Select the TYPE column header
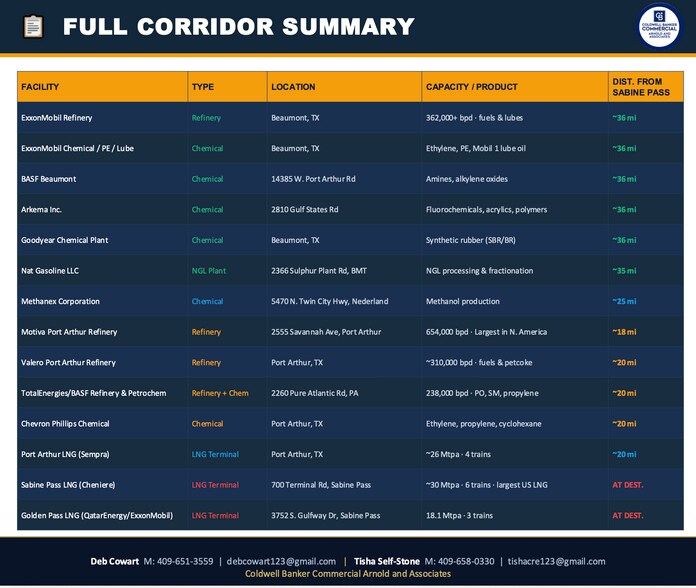Screen dimensions: 696x588 coord(203,87)
